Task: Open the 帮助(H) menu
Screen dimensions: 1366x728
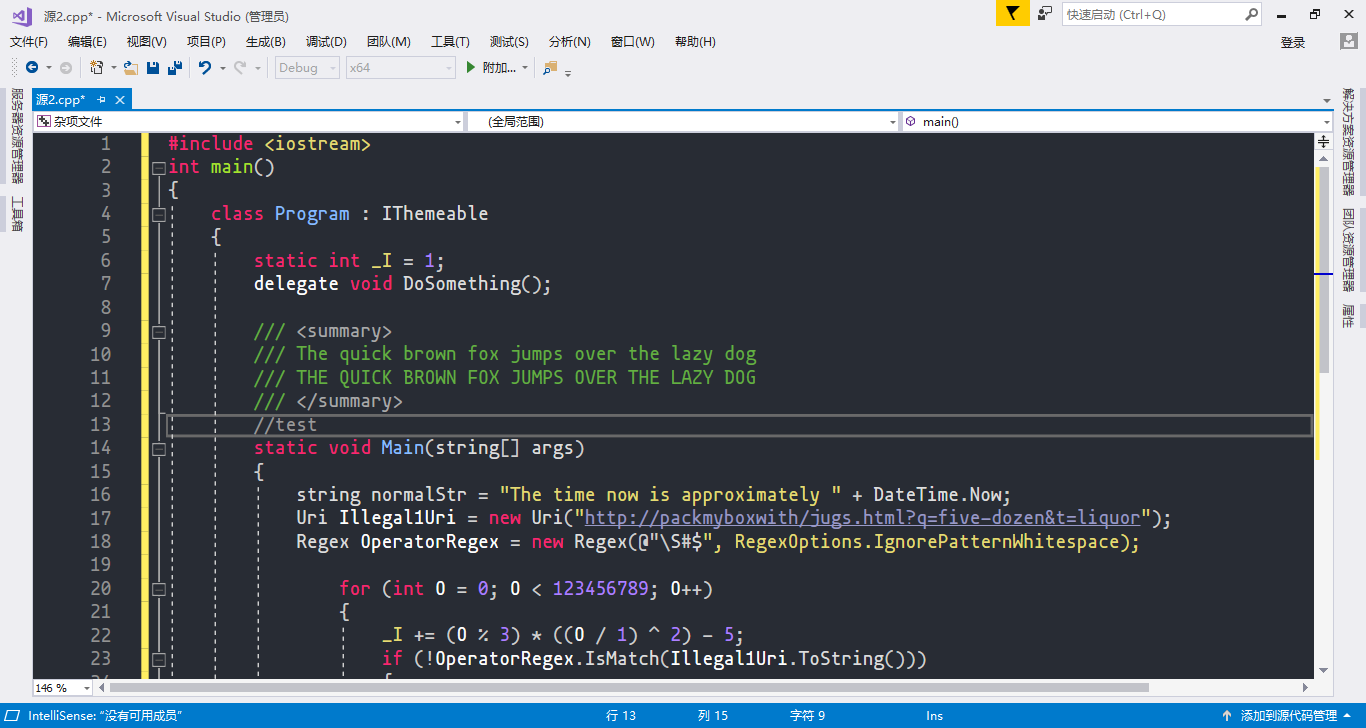Action: click(x=695, y=42)
